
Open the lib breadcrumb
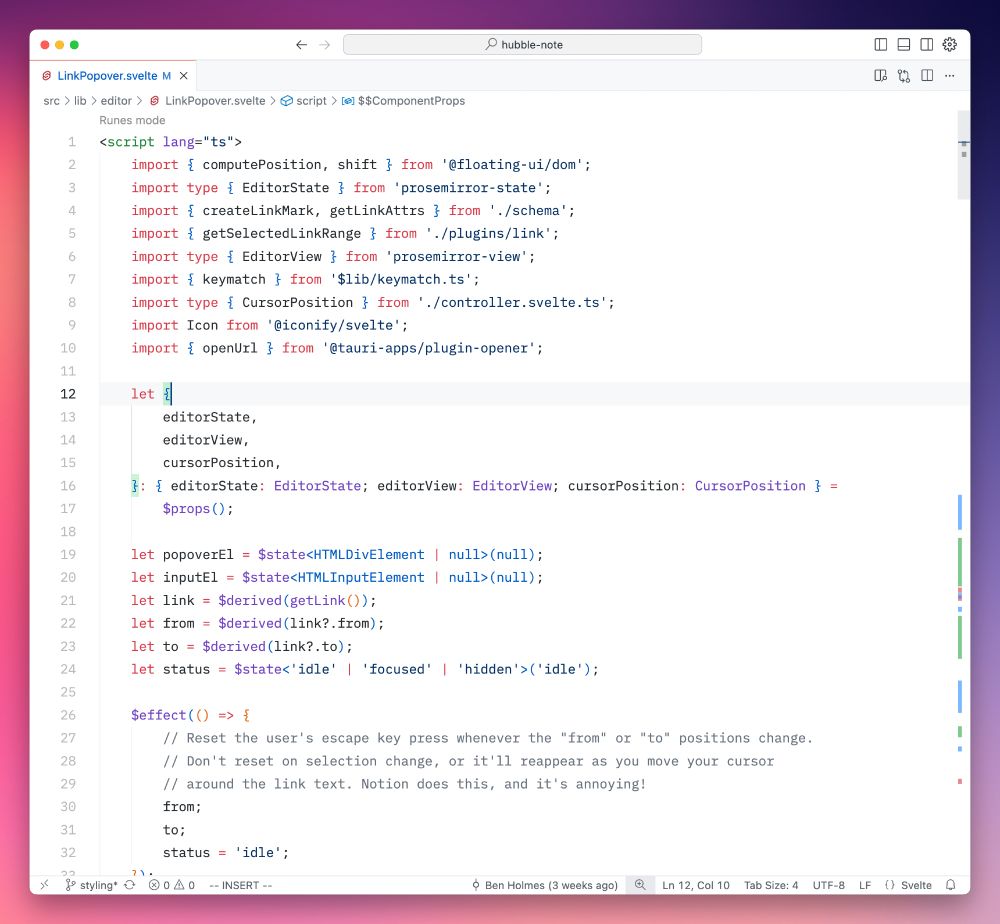(80, 101)
